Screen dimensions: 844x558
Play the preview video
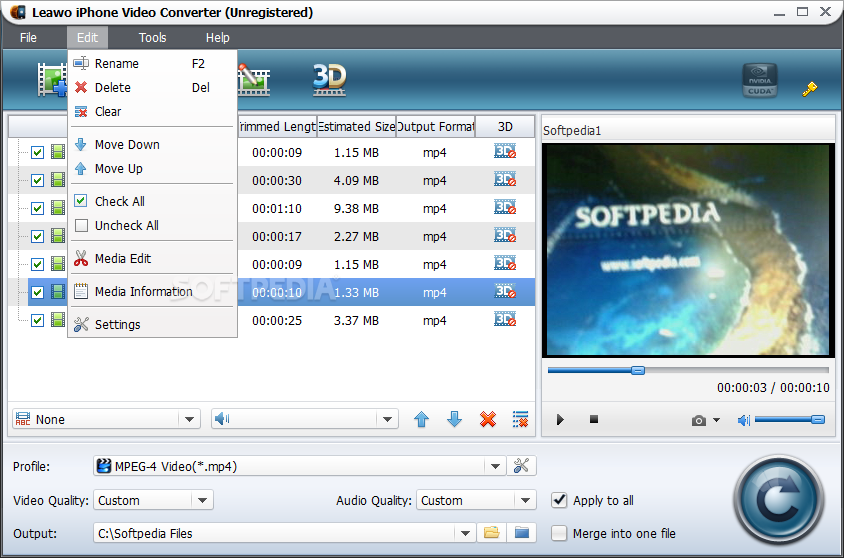[x=560, y=420]
